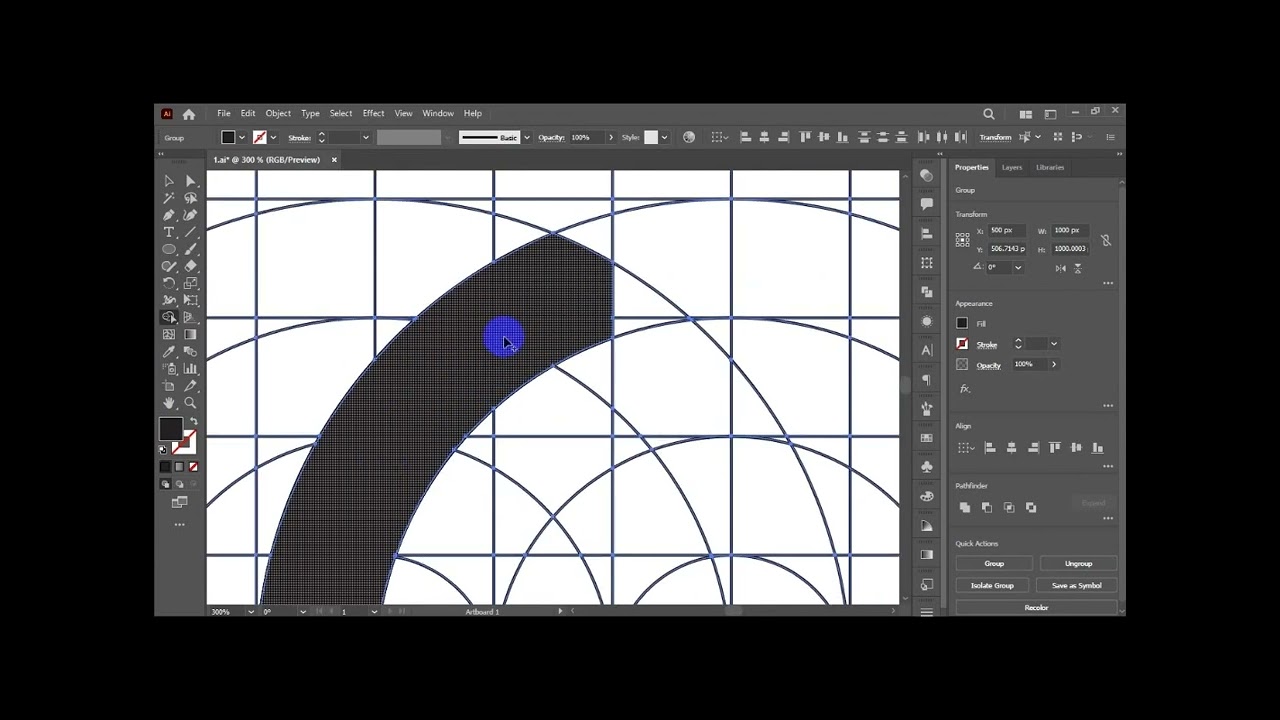Switch to the Layers tab

click(1012, 167)
